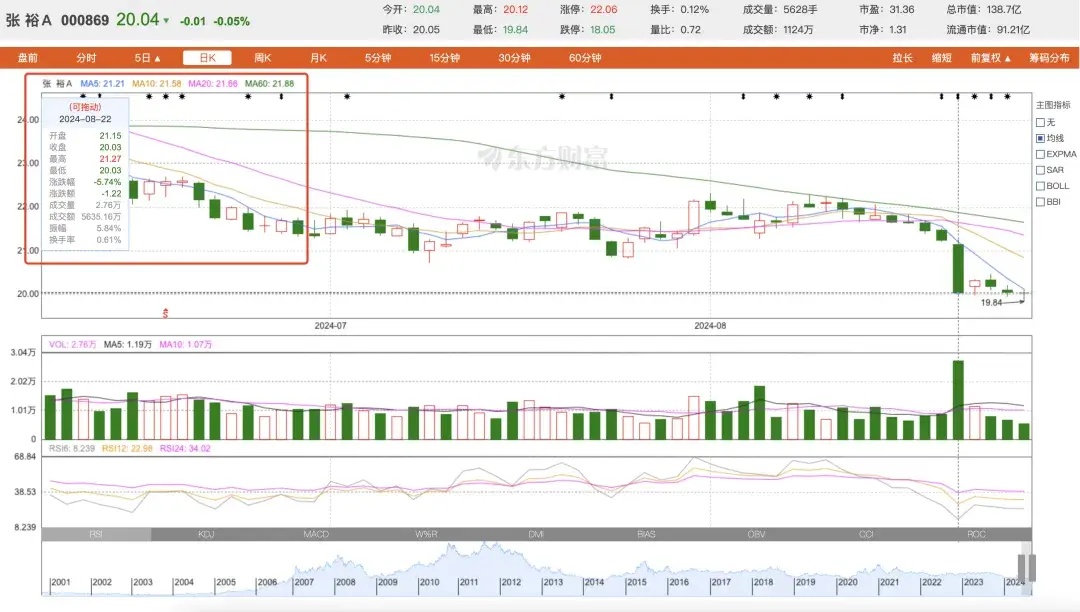The width and height of the screenshot is (1080, 612).
Task: Enable the BOLL main indicator
Action: click(1041, 186)
